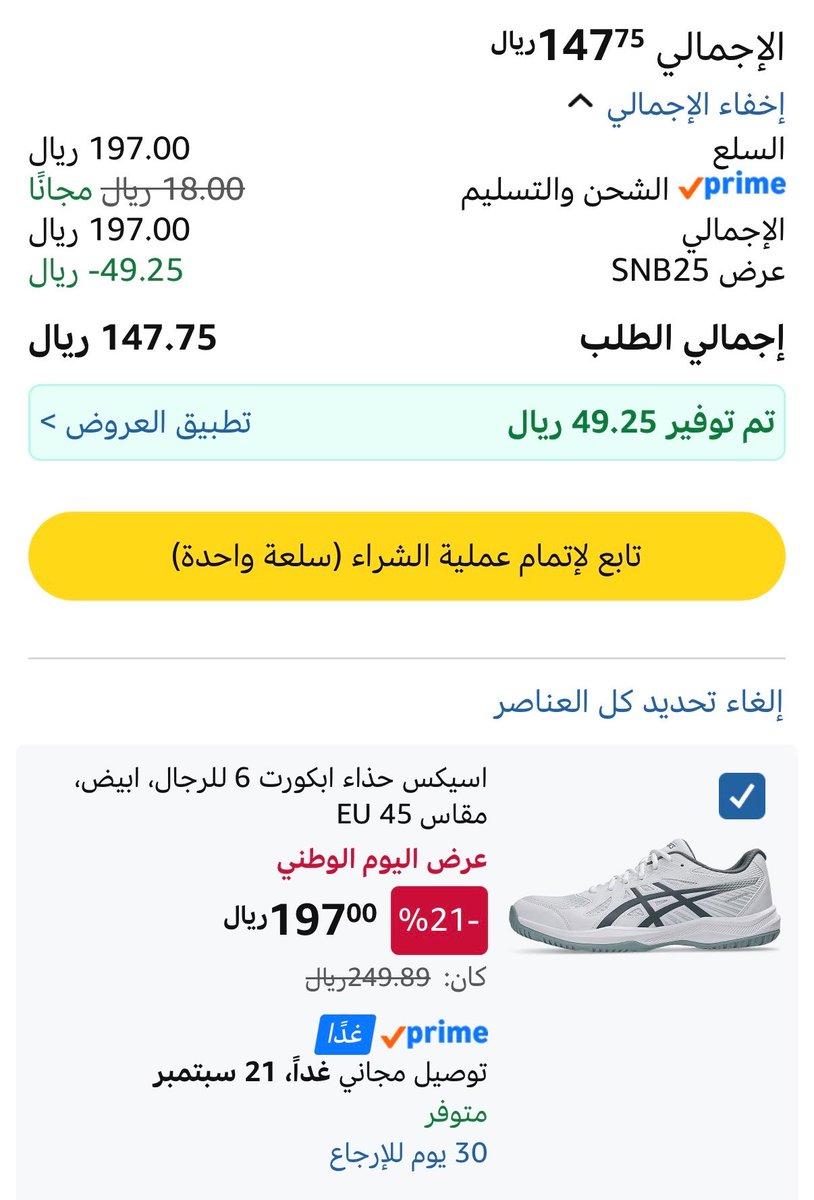Screen dimensions: 814x1200
Task: Uncheck the ASICS shoe item checkbox
Action: click(x=742, y=797)
